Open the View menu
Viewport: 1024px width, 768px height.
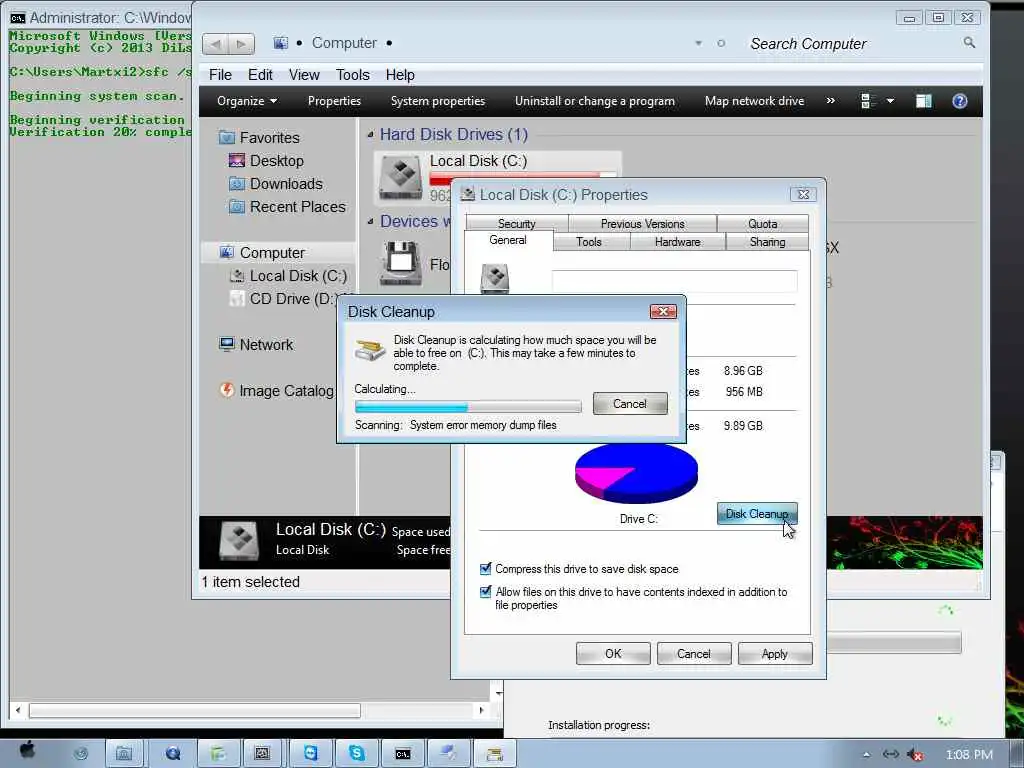(x=304, y=74)
